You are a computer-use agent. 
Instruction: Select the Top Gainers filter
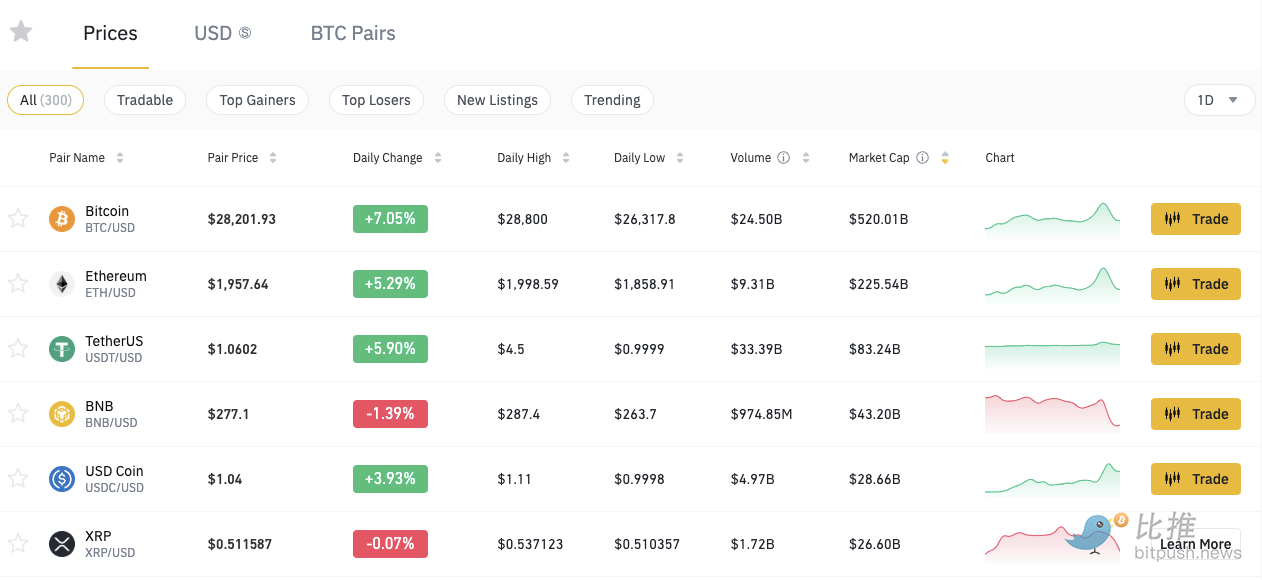pyautogui.click(x=257, y=100)
